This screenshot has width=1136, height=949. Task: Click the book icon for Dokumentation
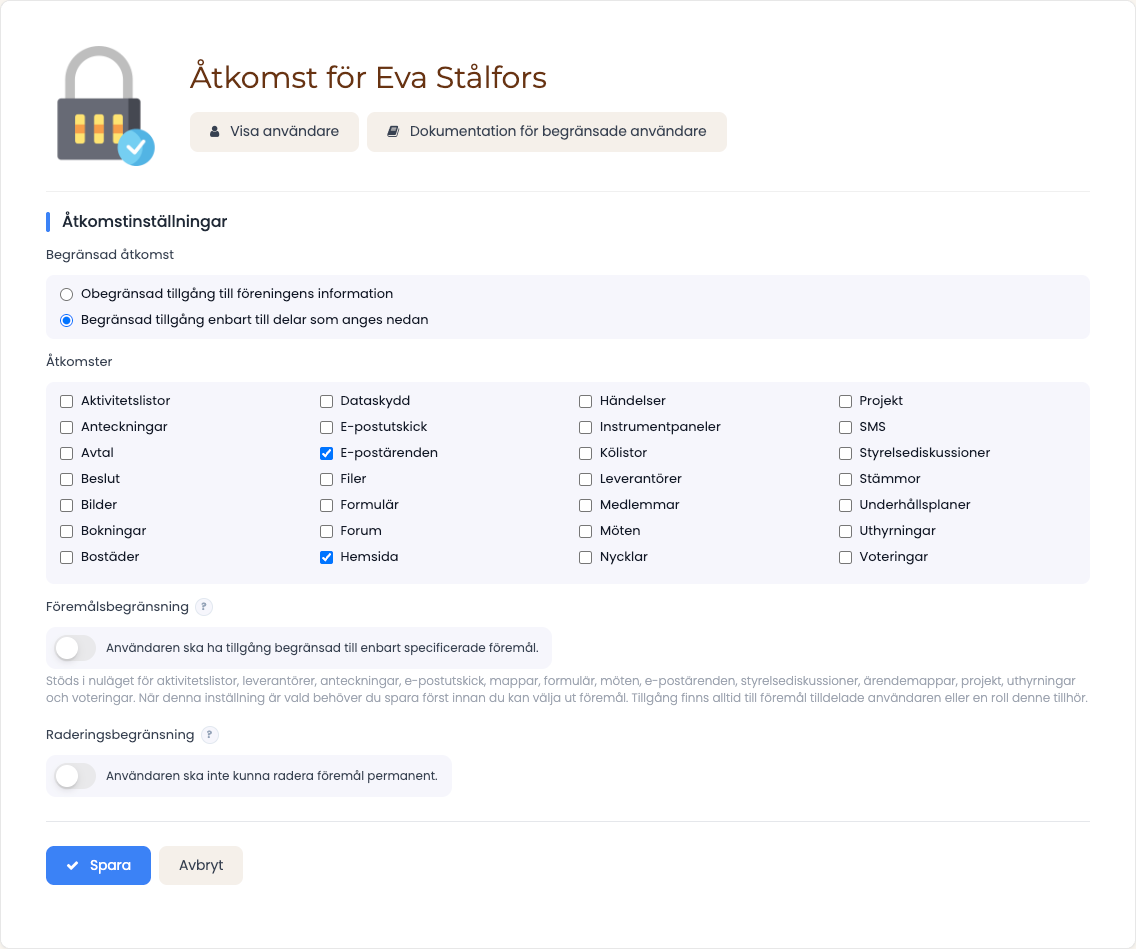(393, 132)
